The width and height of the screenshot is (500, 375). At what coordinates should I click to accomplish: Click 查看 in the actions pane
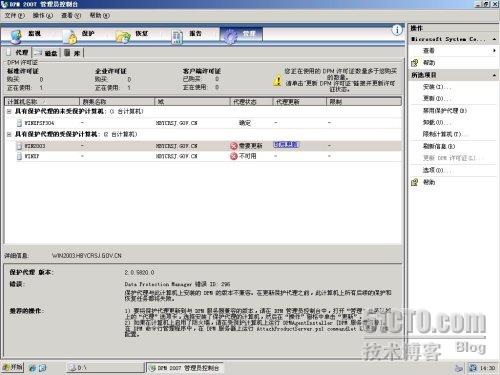[x=428, y=51]
